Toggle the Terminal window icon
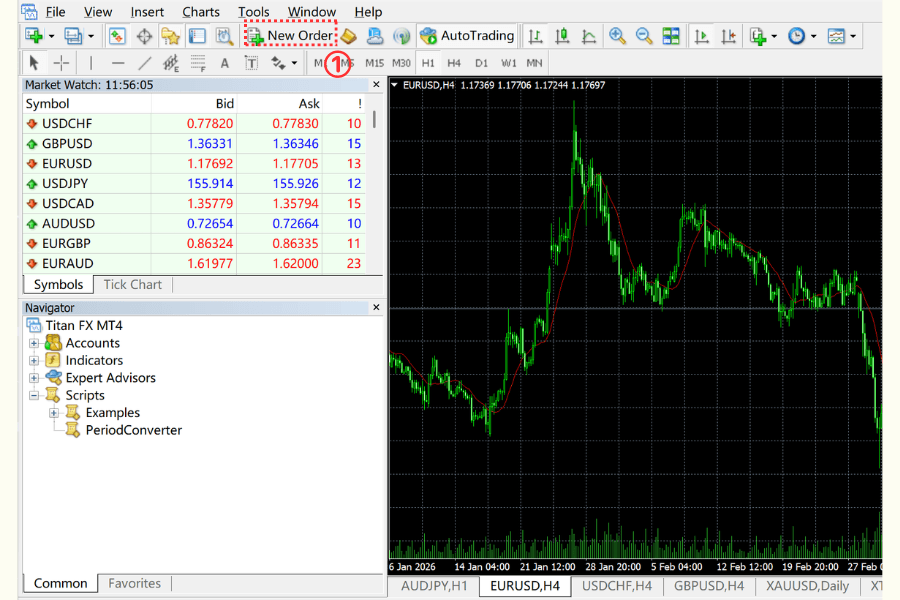This screenshot has width=900, height=600. (197, 36)
